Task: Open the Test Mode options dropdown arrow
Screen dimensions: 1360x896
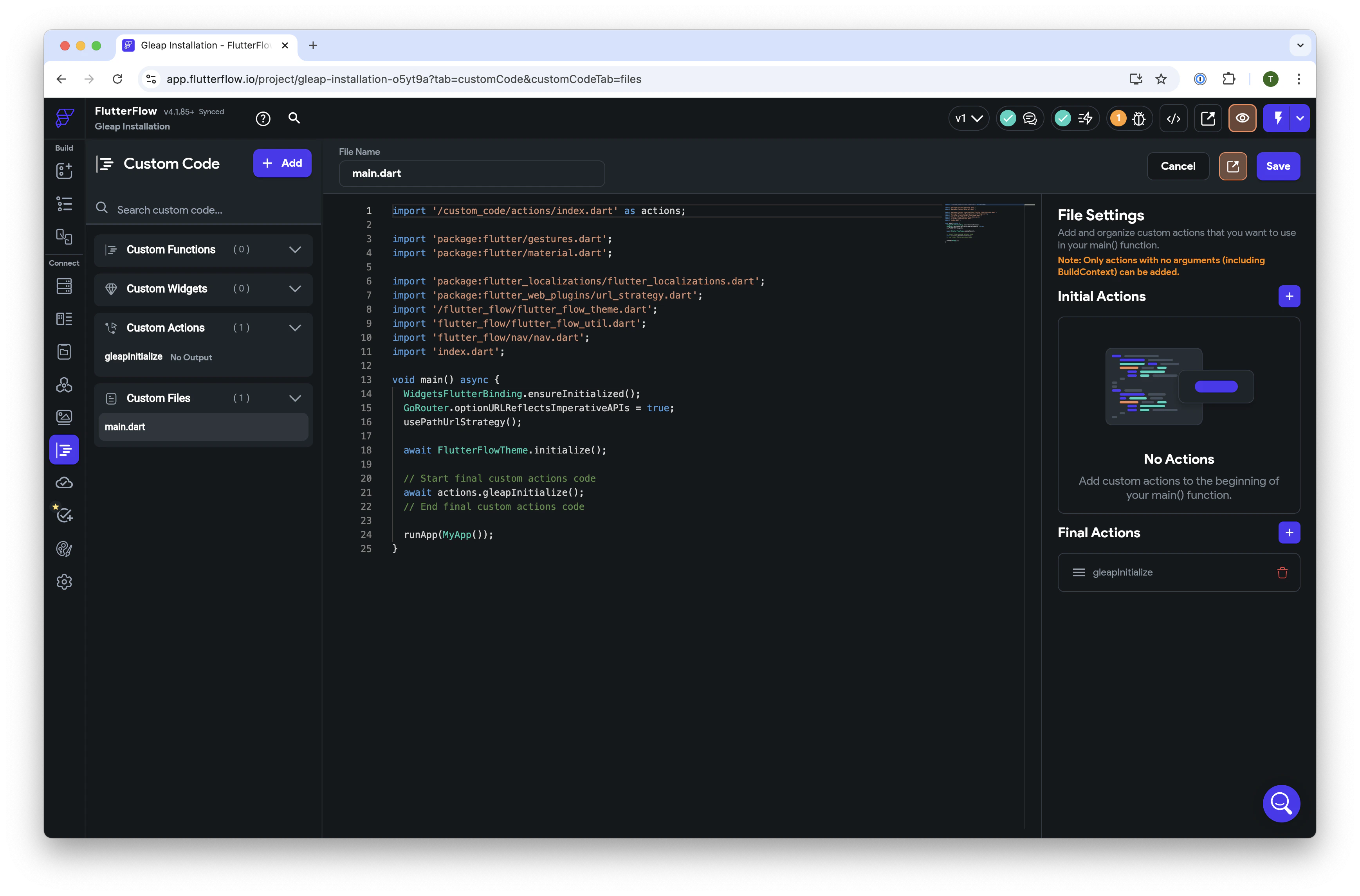Action: 1300,118
